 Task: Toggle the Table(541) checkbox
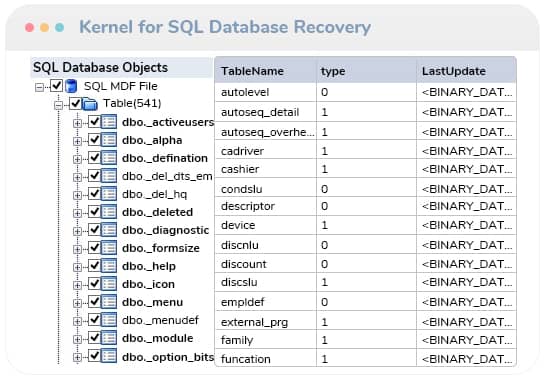[75, 103]
